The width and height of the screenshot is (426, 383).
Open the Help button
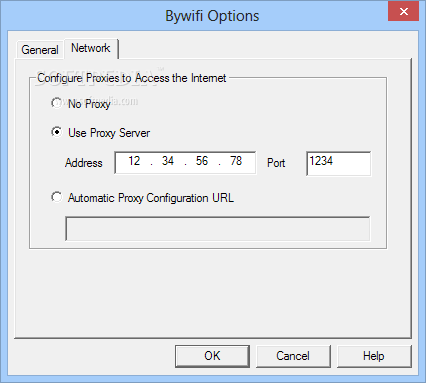pos(374,356)
